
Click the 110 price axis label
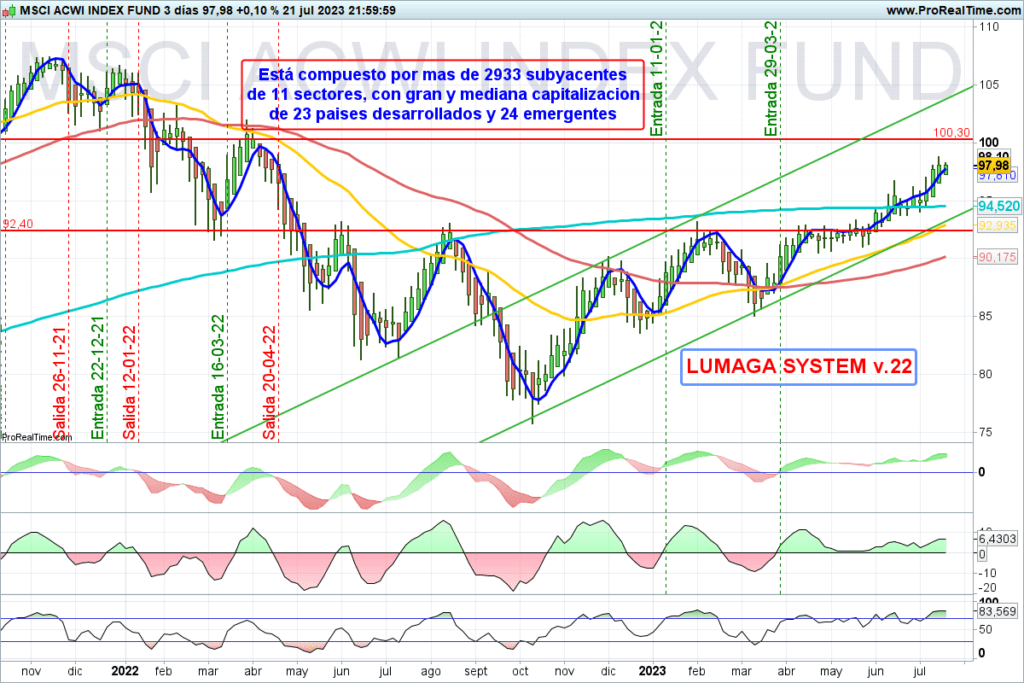(989, 27)
